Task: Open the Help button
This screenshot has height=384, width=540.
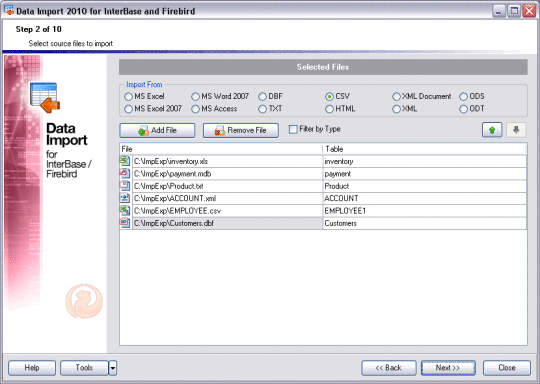Action: tap(32, 368)
